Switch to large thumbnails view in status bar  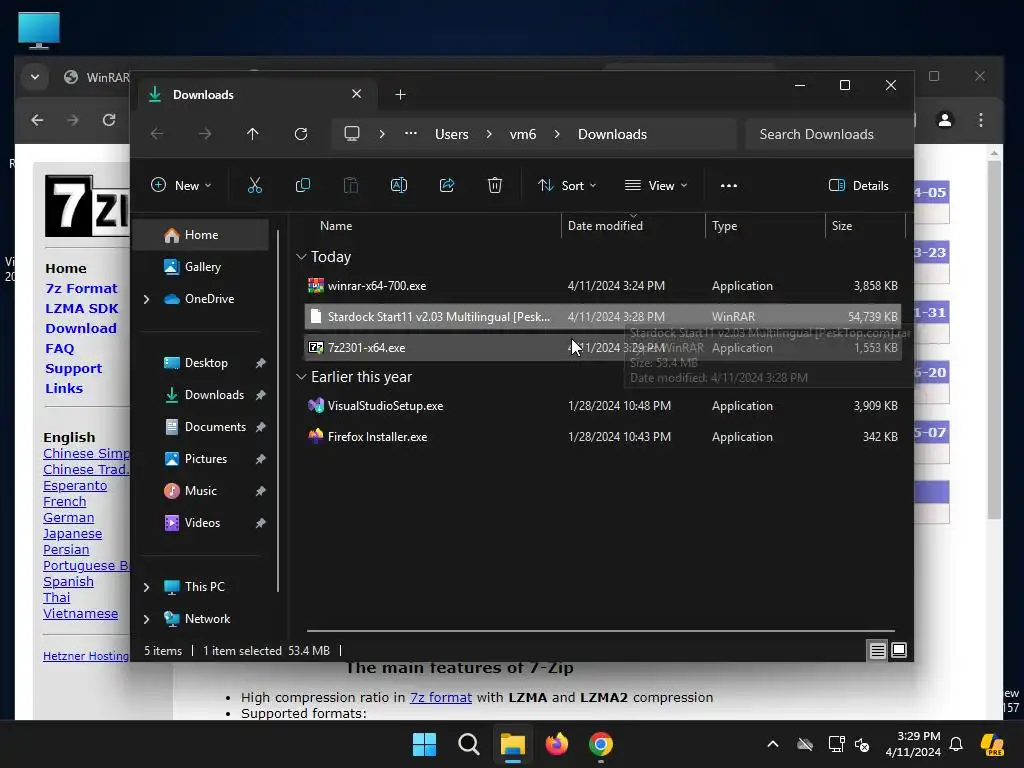[899, 650]
